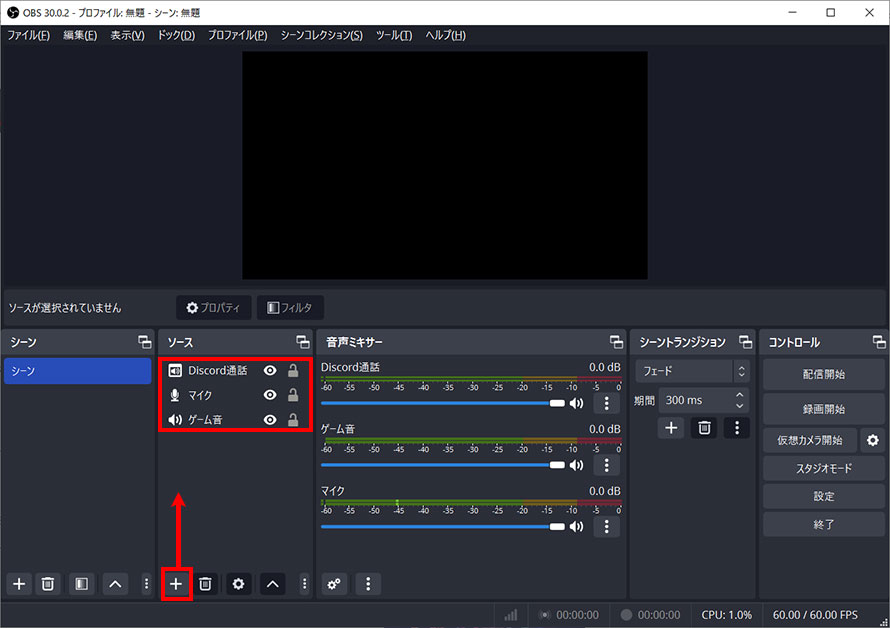Float the Scene Transitions dock panel
Viewport: 890px width, 628px height.
(x=745, y=342)
